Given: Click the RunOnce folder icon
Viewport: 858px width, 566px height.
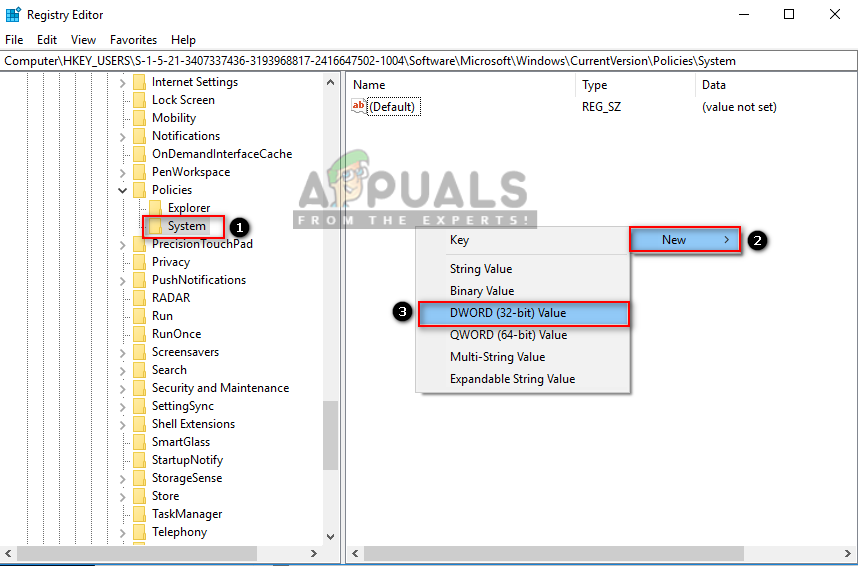Looking at the screenshot, I should point(140,334).
